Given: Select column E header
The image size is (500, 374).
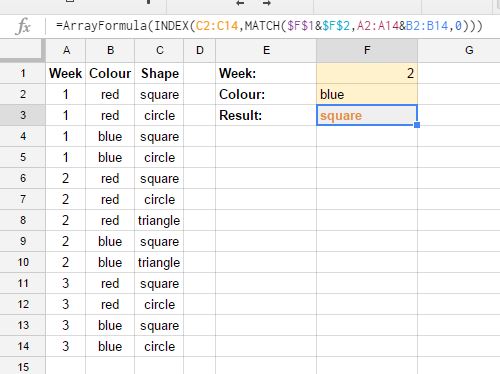Looking at the screenshot, I should point(266,50).
